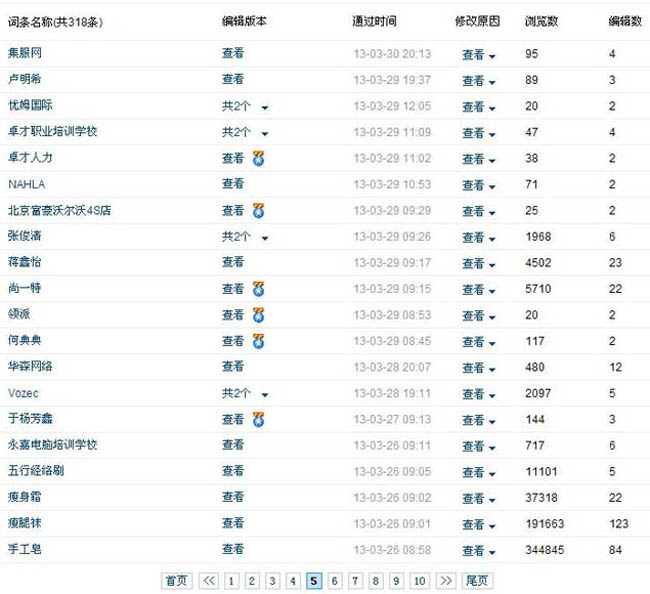Click the medal icon beside 北京富泰沃尔沃4S店

pos(258,210)
